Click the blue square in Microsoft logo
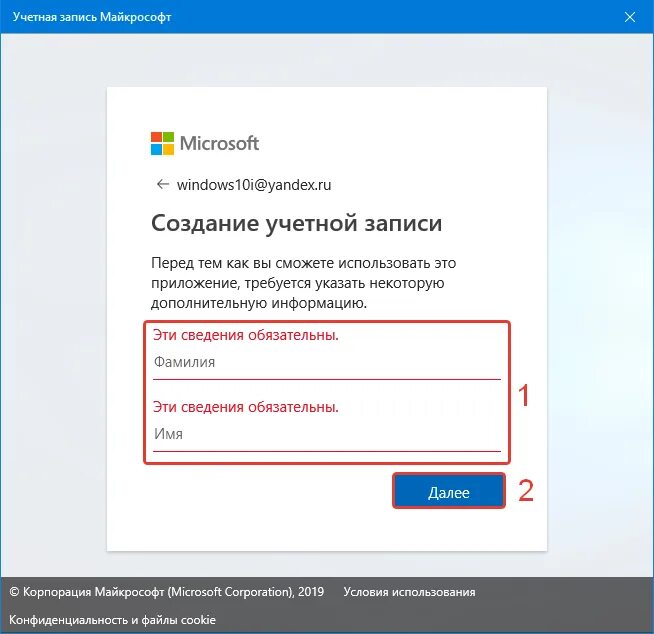Screen dimensions: 654x634 [x=156, y=149]
